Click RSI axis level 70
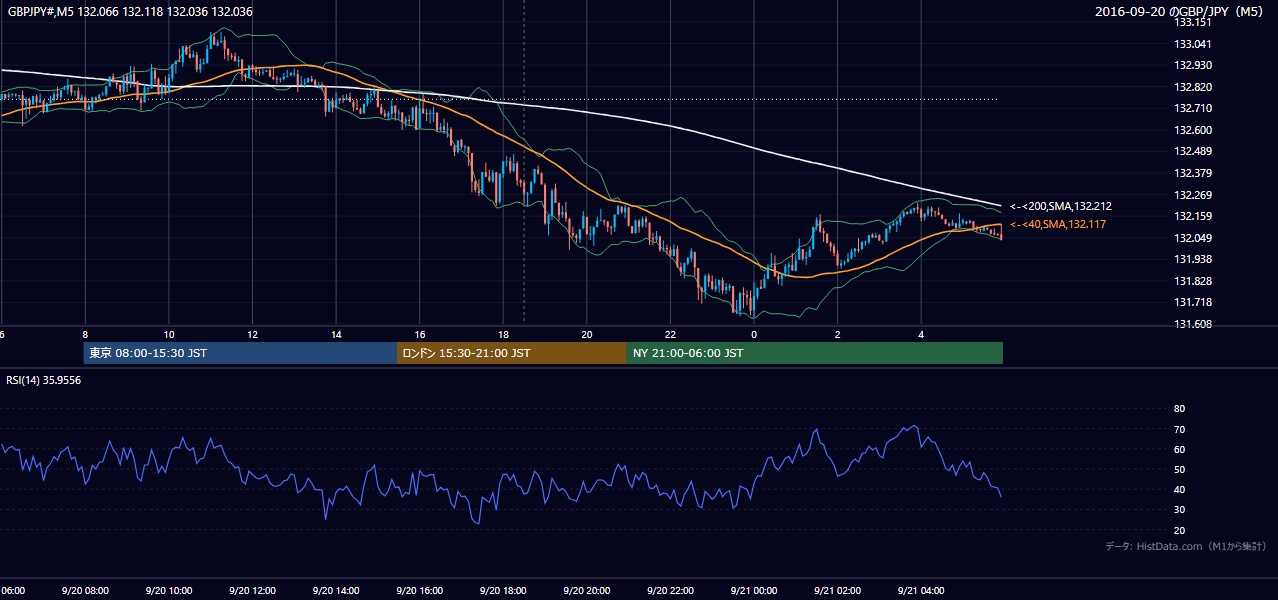Screen dimensions: 1278x600 pyautogui.click(x=1180, y=430)
